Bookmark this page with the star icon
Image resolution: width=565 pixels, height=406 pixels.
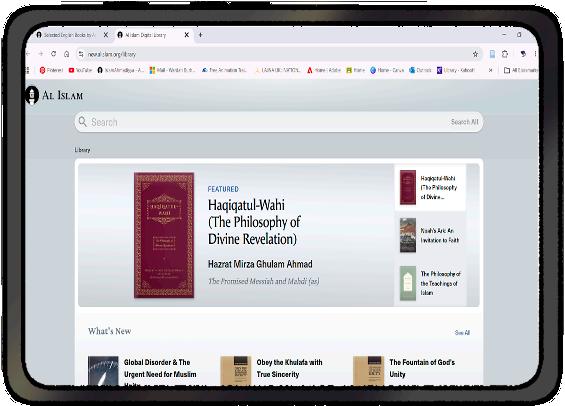tap(475, 54)
